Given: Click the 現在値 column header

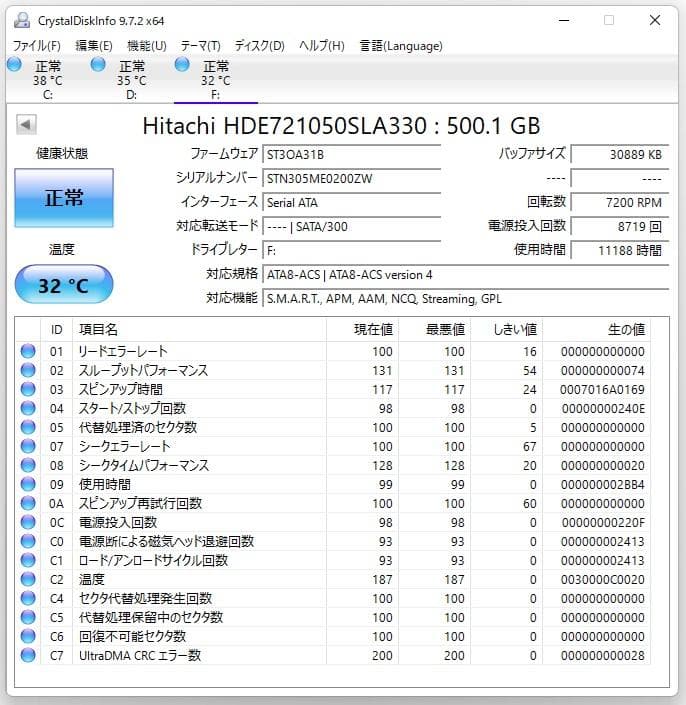Looking at the screenshot, I should (362, 330).
